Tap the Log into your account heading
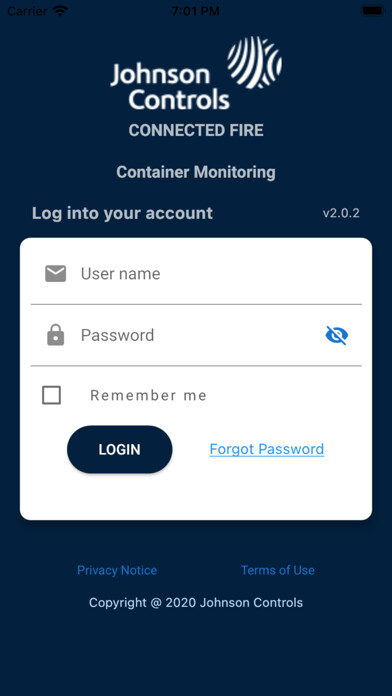The image size is (392, 696). (x=122, y=214)
